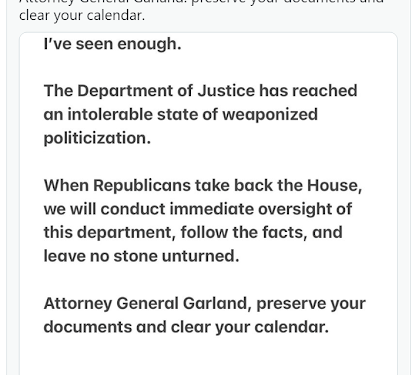Click the partially visible top tweet line

click(x=202, y=2)
